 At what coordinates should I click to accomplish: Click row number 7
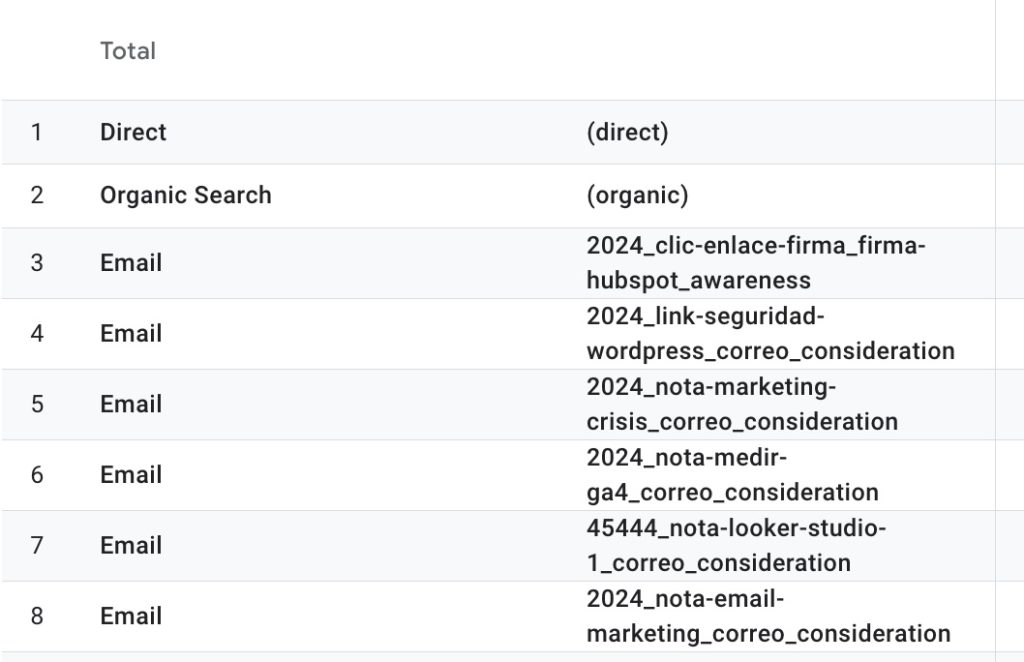[37, 545]
